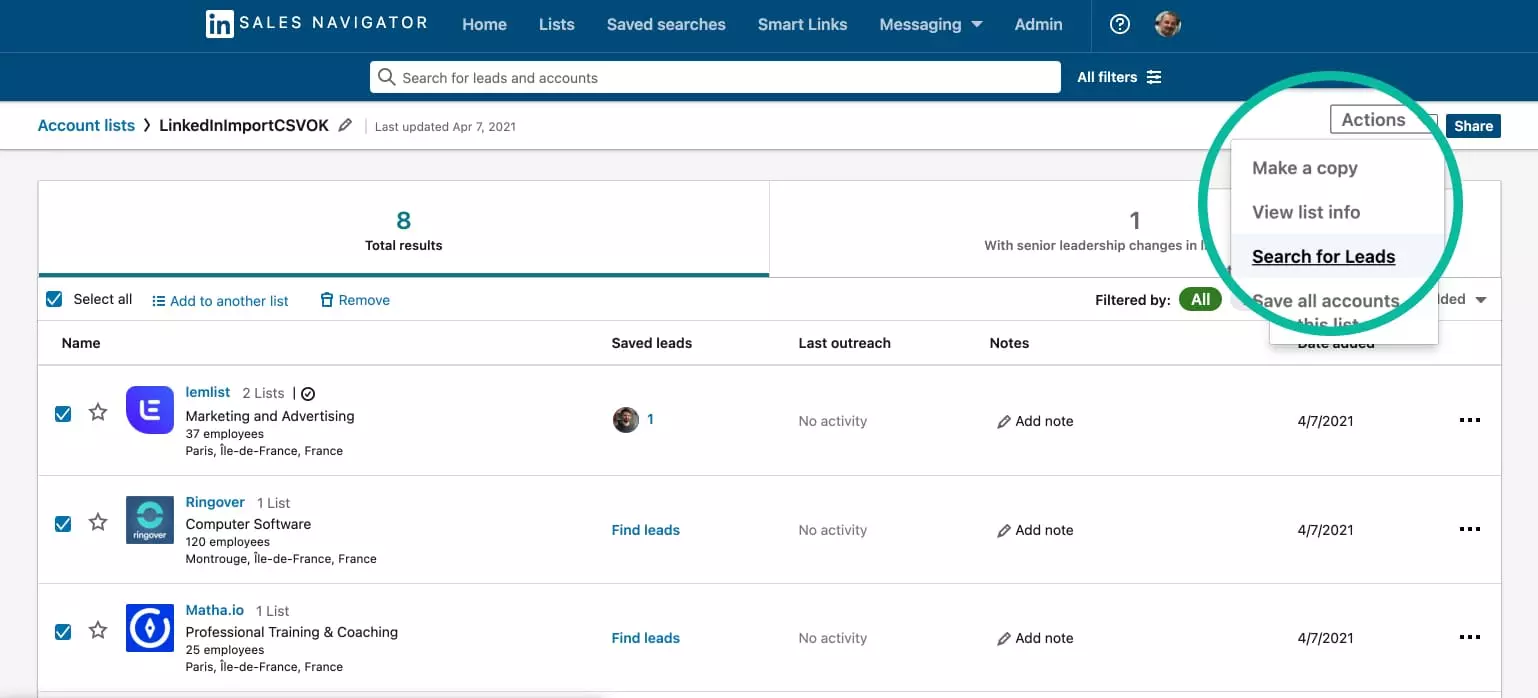Viewport: 1538px width, 698px height.
Task: Open Lists in the top navigation
Action: pyautogui.click(x=556, y=24)
